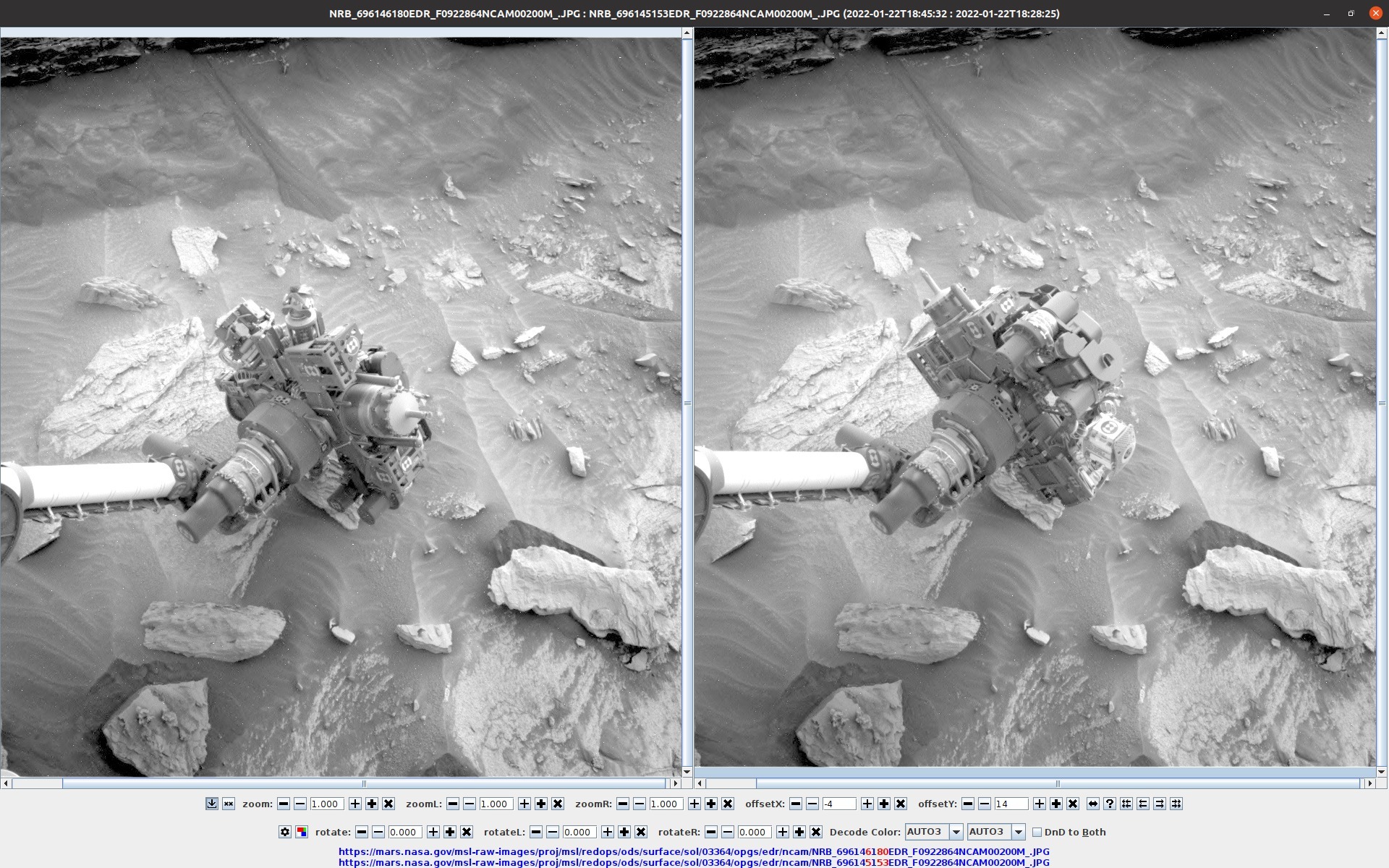Image resolution: width=1389 pixels, height=868 pixels.
Task: Enable the DnD to Both checkbox
Action: tap(1037, 832)
